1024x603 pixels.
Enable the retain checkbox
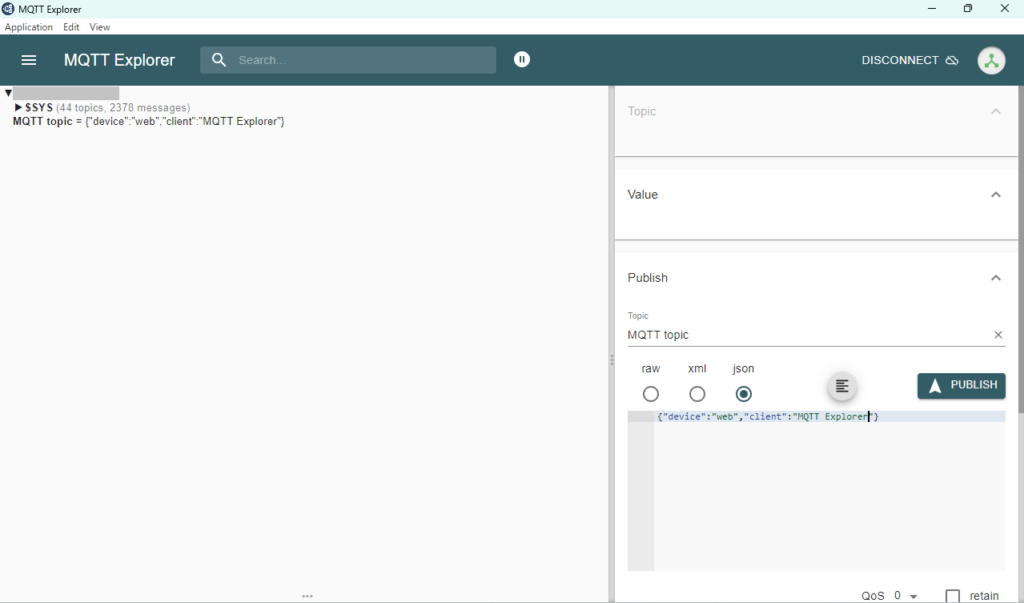coord(953,596)
